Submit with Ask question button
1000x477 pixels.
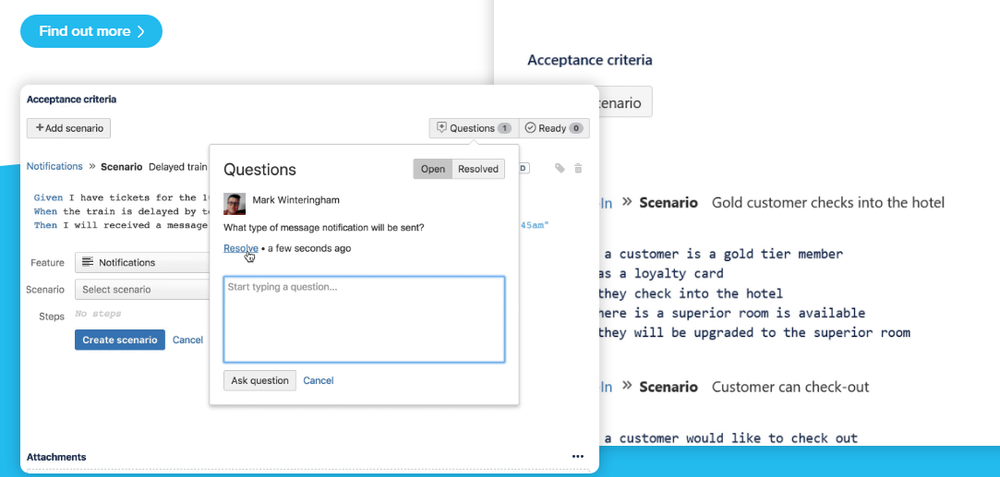[x=260, y=380]
